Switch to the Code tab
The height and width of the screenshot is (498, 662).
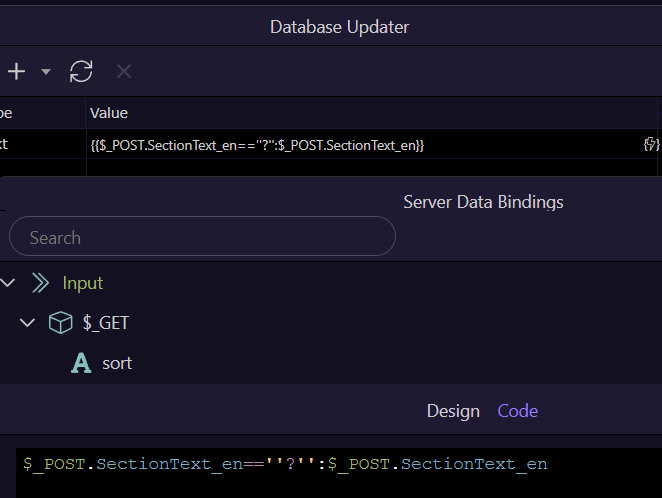coord(517,411)
